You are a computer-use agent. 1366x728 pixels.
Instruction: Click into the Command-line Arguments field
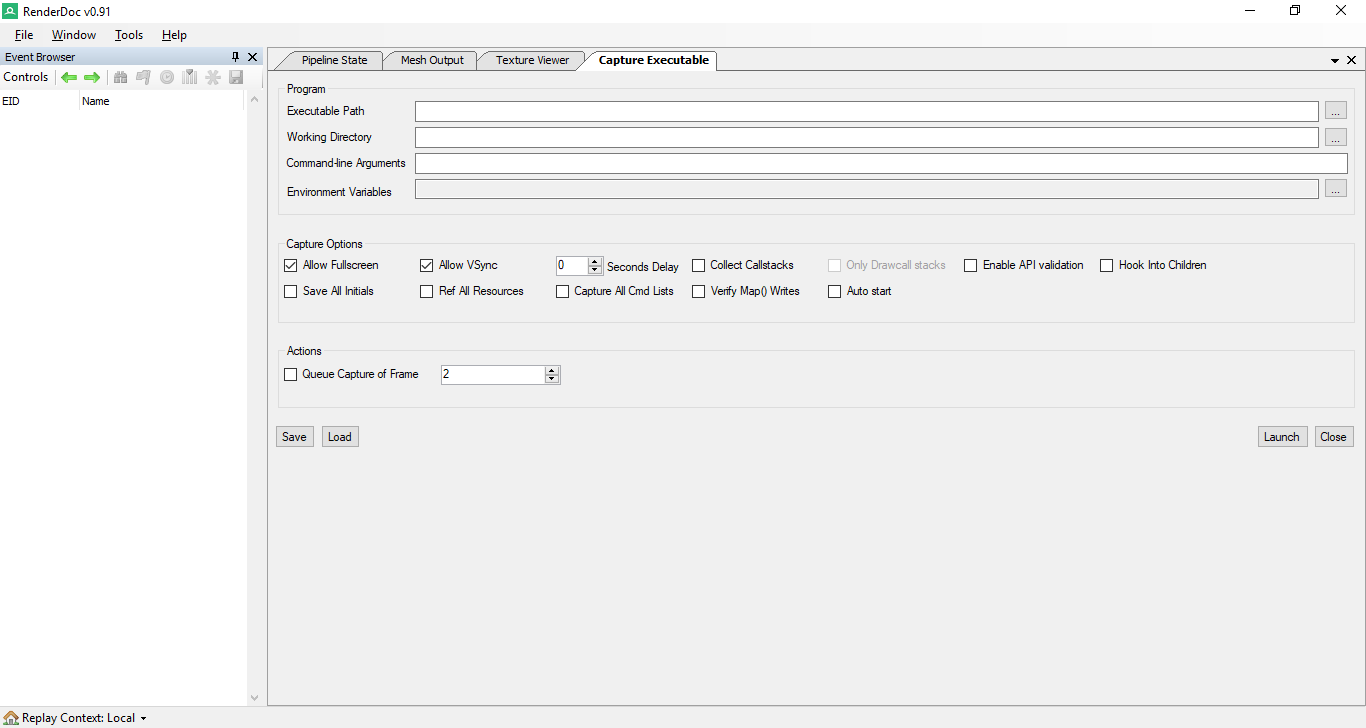[880, 163]
